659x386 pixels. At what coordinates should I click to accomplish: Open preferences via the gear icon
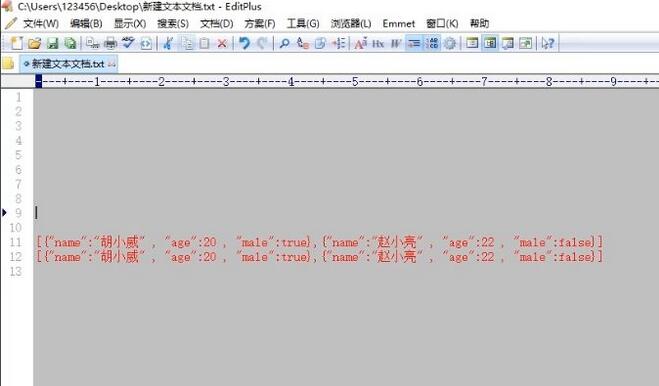point(450,43)
